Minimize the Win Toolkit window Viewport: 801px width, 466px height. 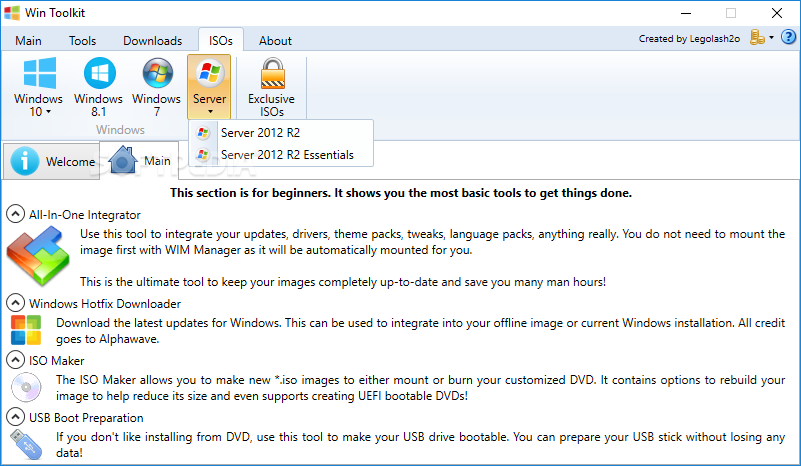click(x=686, y=13)
